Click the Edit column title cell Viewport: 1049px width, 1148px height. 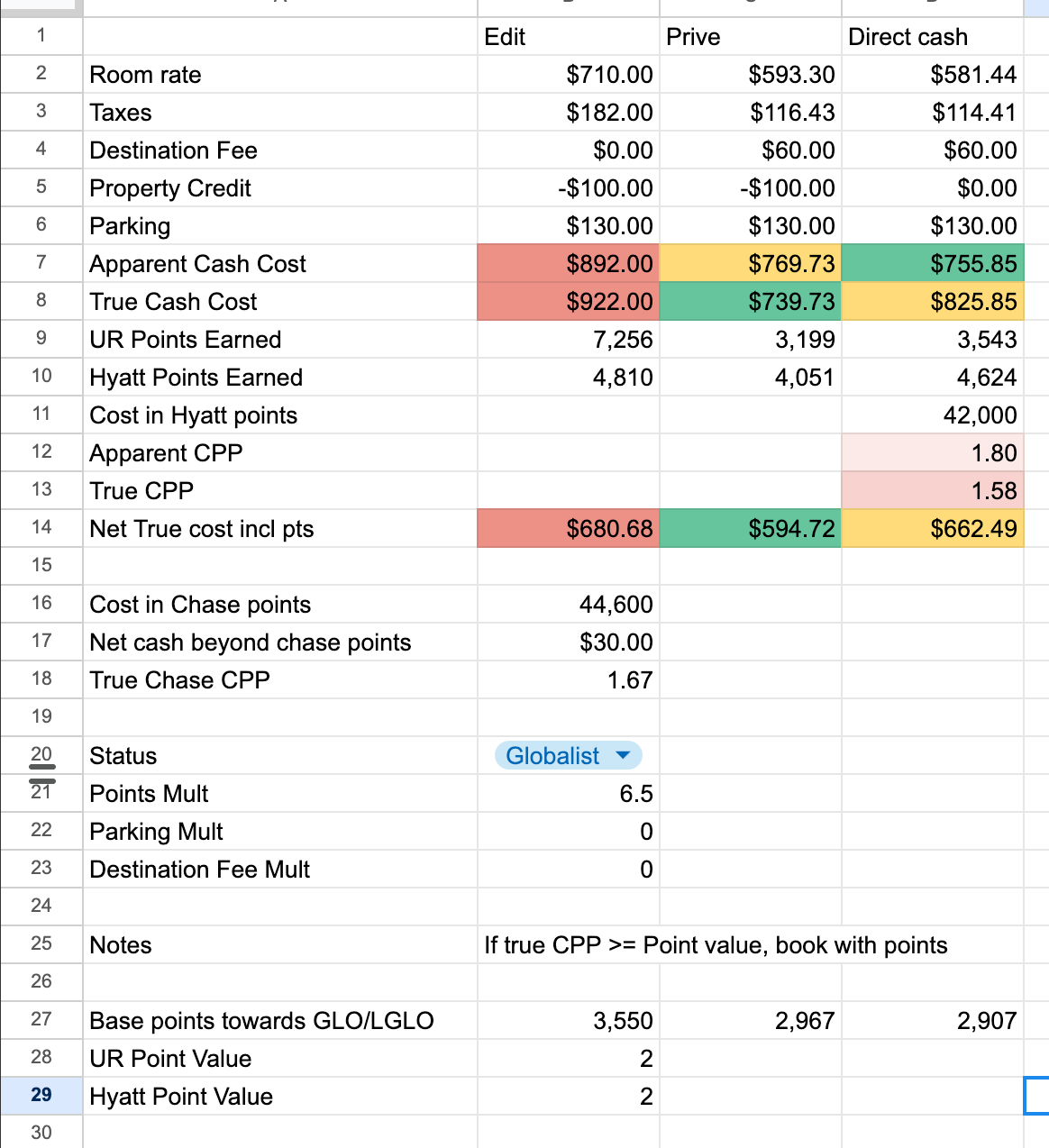[x=568, y=37]
